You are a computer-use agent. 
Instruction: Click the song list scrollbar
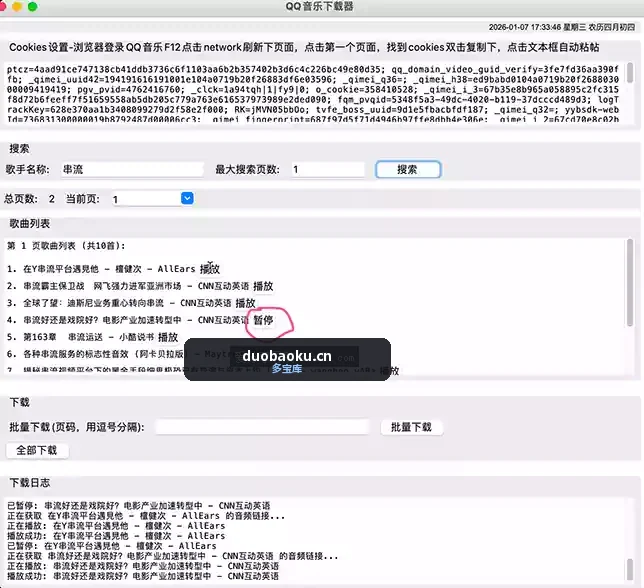coord(630,283)
